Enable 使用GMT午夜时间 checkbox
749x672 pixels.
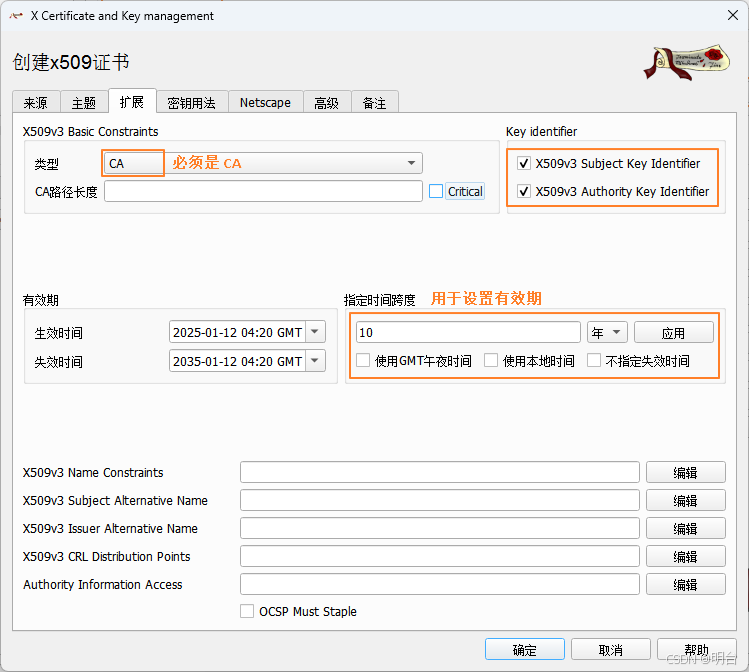[363, 360]
